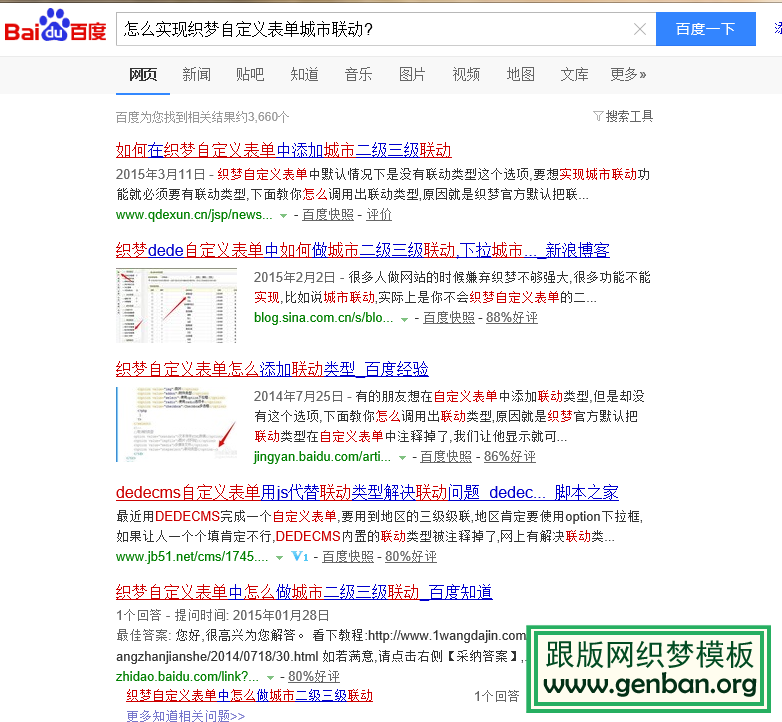Open the 贴吧 tab
The height and width of the screenshot is (722, 782).
coord(250,75)
